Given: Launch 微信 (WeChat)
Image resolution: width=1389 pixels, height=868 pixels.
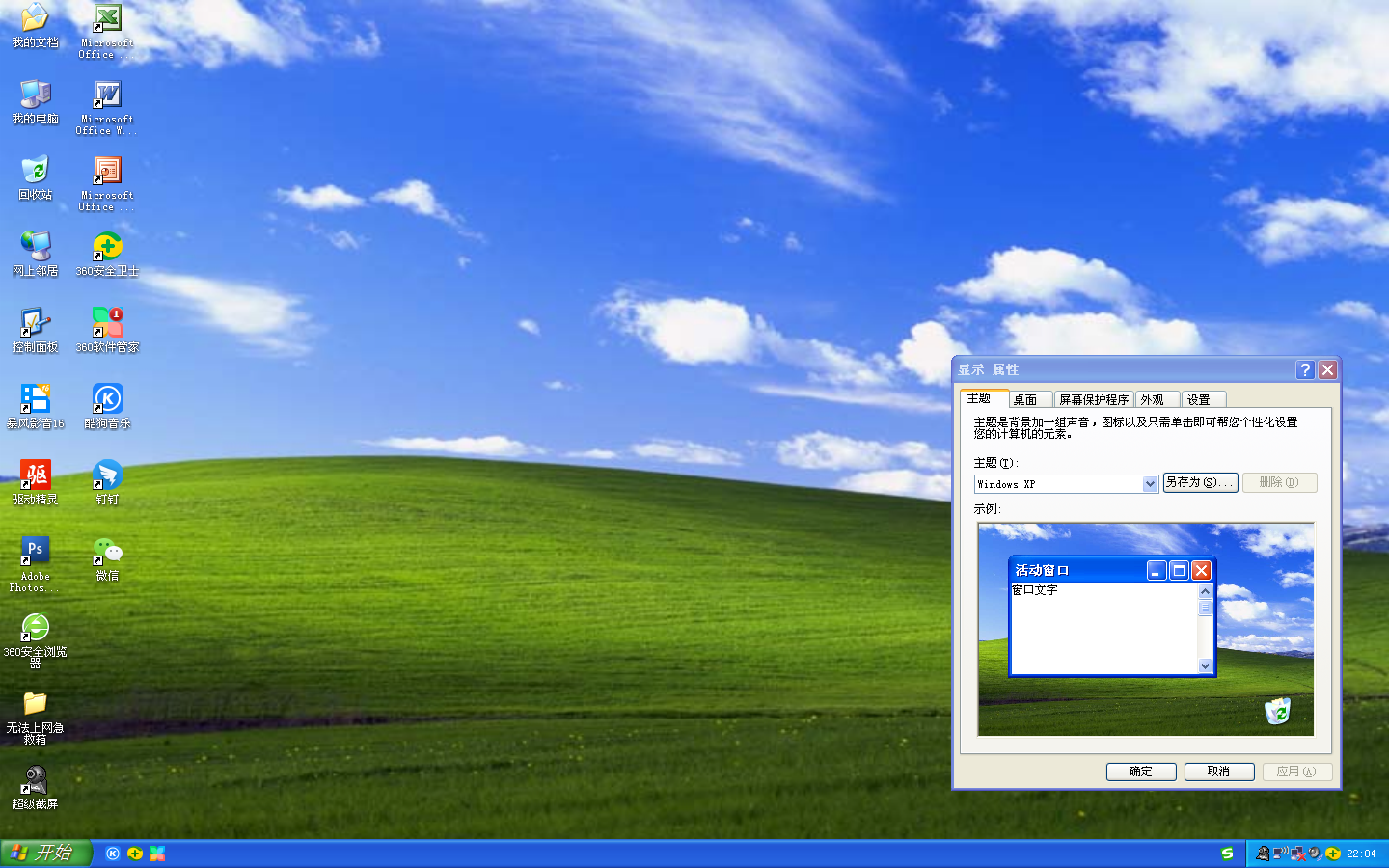Looking at the screenshot, I should click(x=106, y=552).
